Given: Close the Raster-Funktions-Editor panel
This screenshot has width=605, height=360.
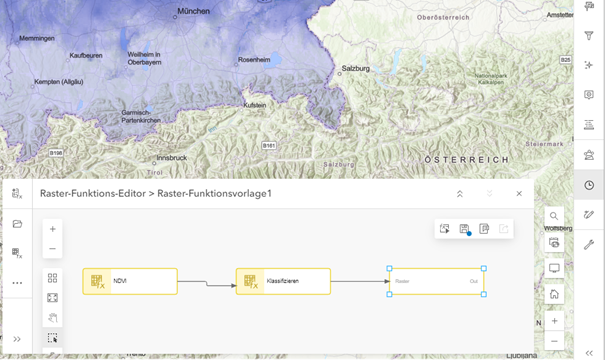Looking at the screenshot, I should [x=519, y=194].
